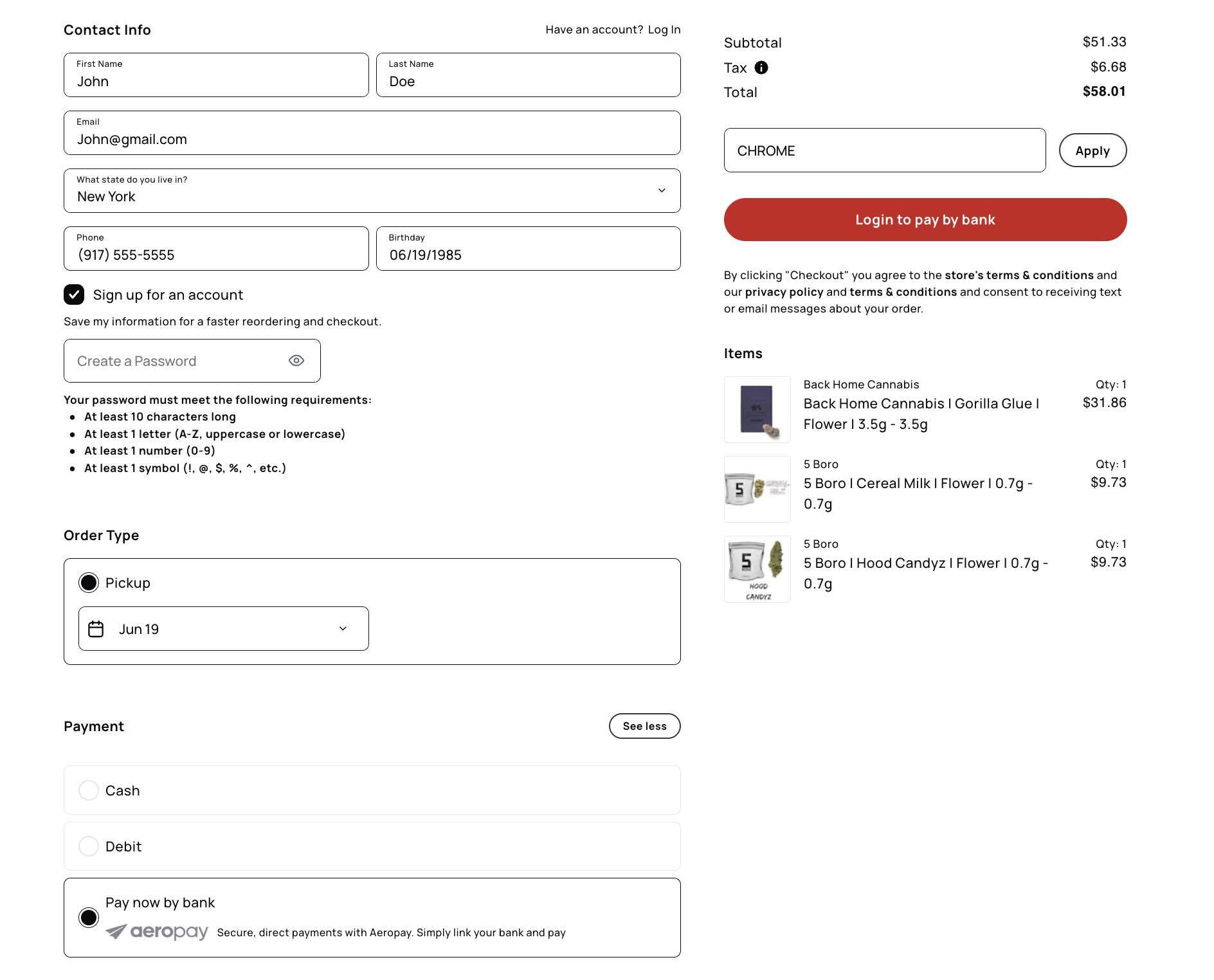The image size is (1214, 980).
Task: Click the Gorilla Glue product thumbnail
Action: point(757,410)
